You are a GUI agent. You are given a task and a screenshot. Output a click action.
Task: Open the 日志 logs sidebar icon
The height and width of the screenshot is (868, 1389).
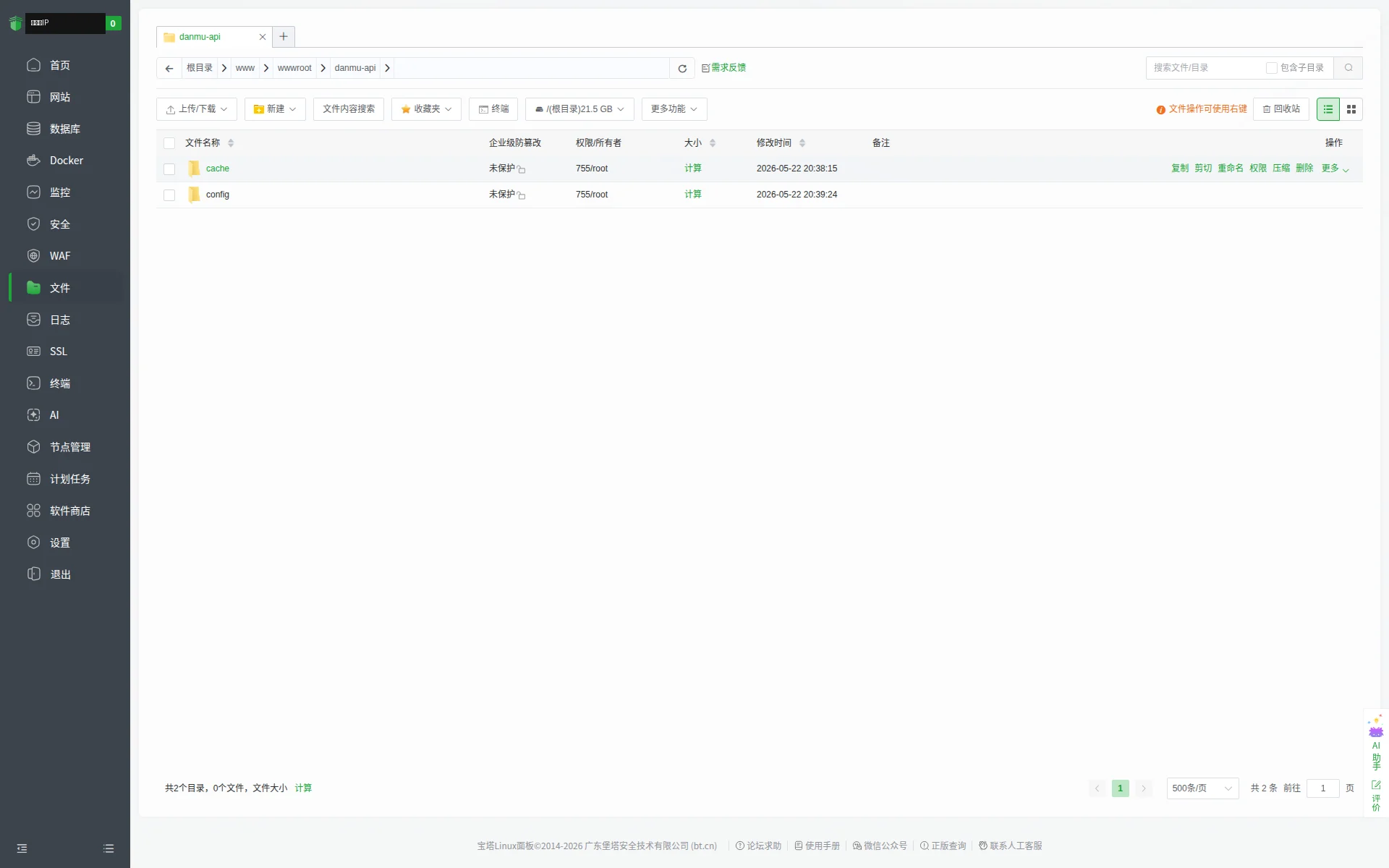click(33, 320)
